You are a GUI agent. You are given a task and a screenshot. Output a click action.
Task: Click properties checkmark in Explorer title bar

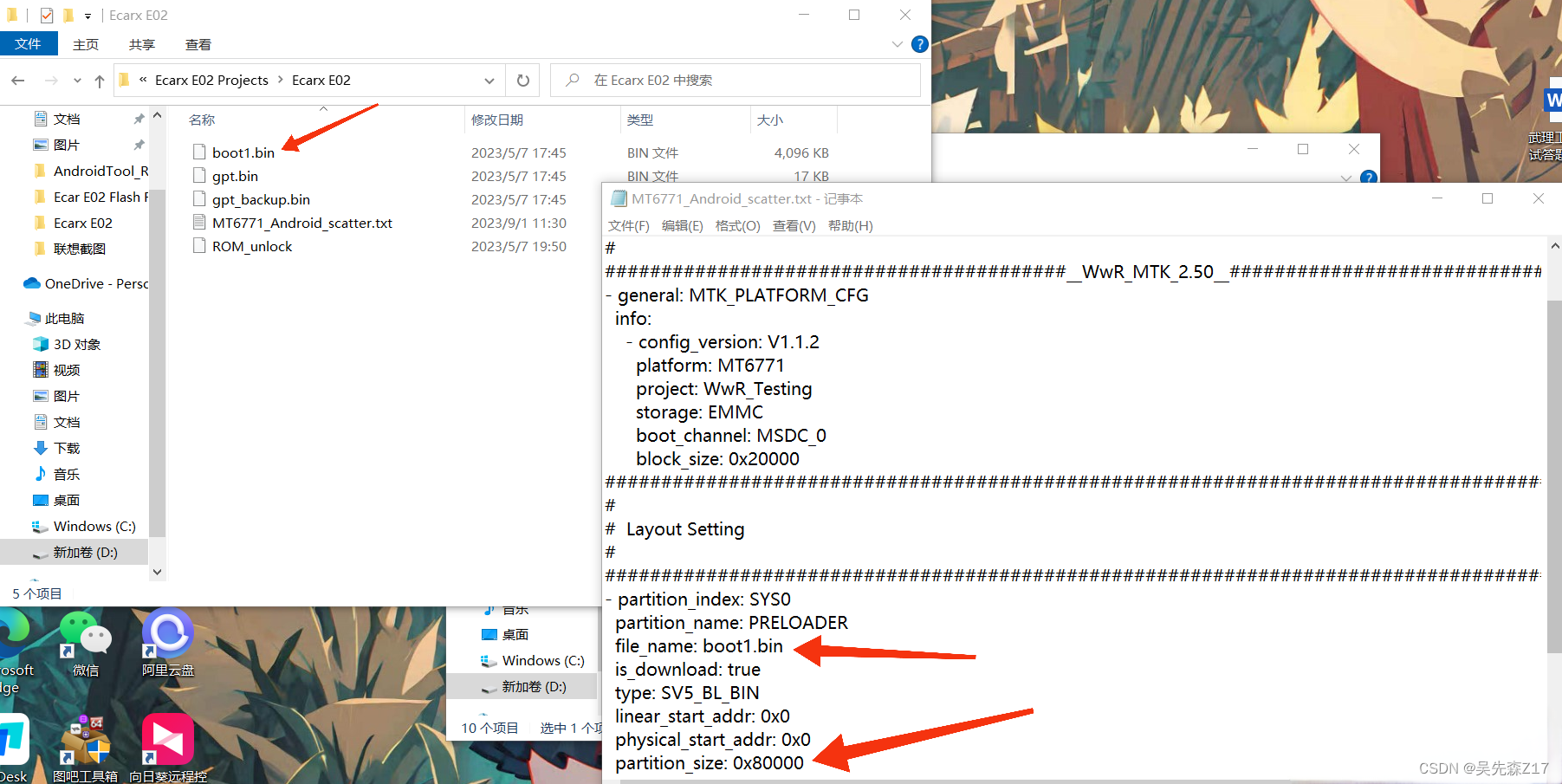coord(47,16)
